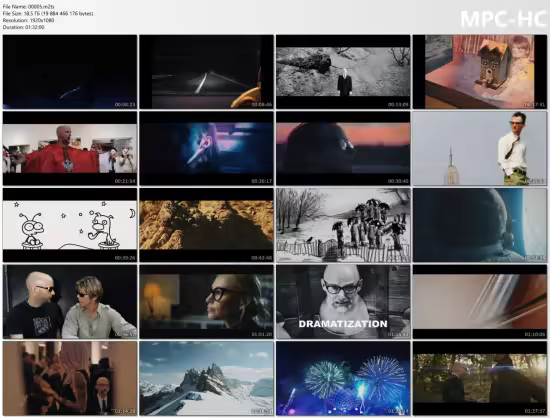550x418 pixels.
Task: Click the two men in sunglasses thumbnail
Action: [x=70, y=302]
